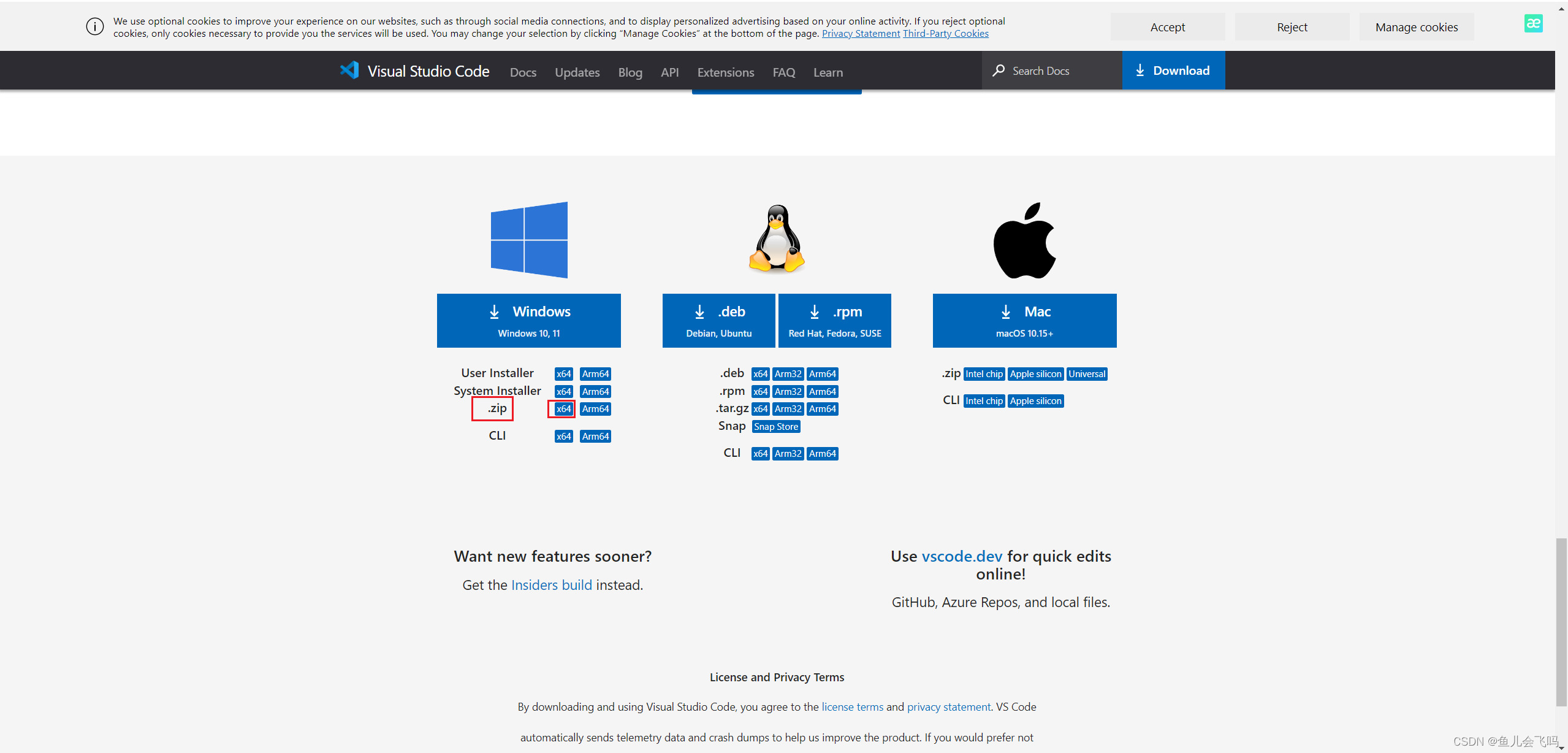Click the green browser extension icon top-right
This screenshot has height=753, width=1568.
point(1533,23)
